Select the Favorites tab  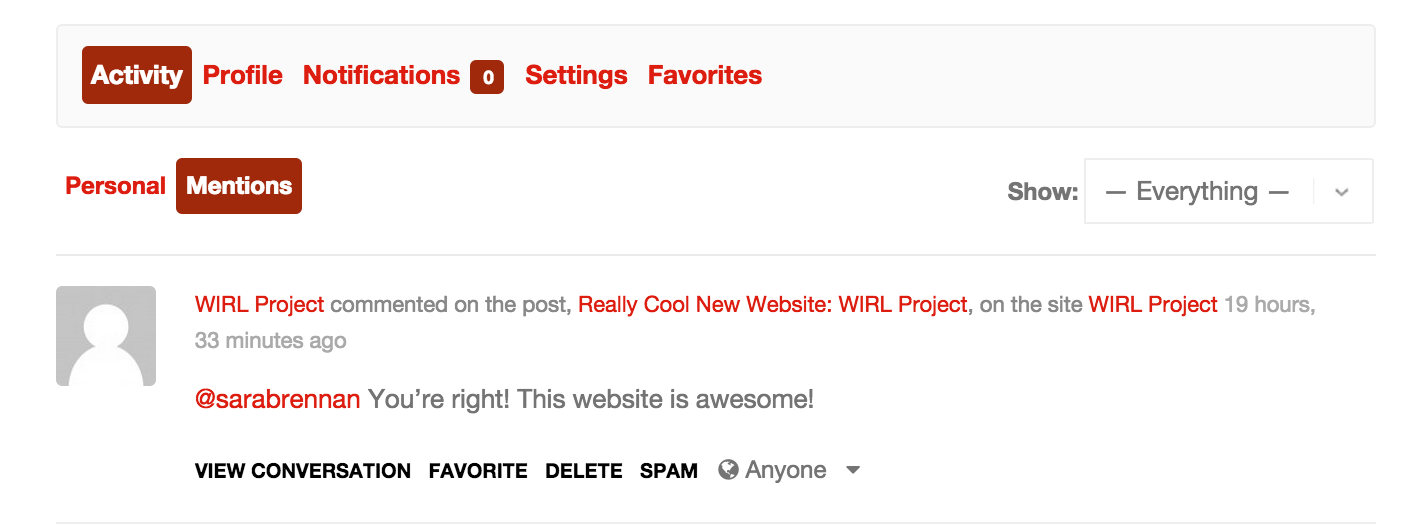705,75
